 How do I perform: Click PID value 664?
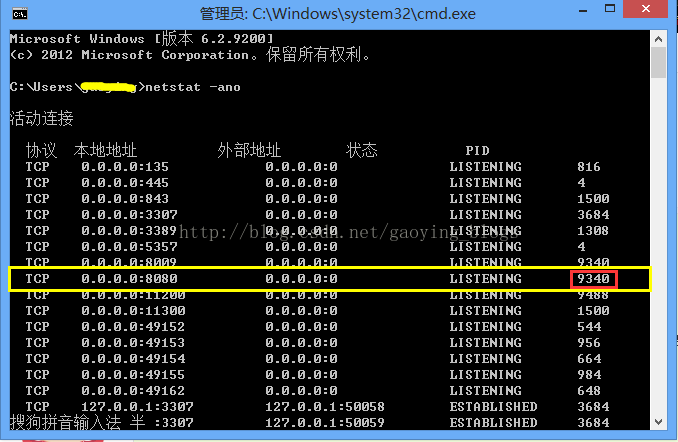(x=589, y=359)
